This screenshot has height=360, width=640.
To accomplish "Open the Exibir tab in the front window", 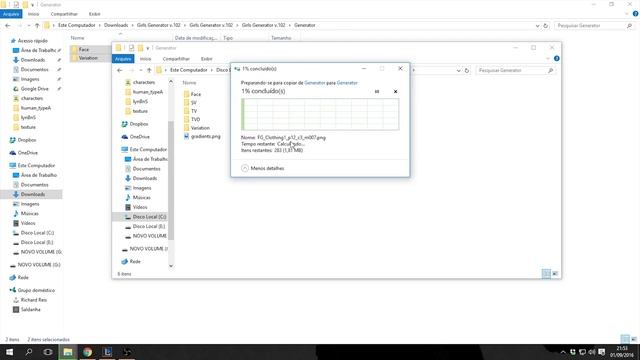I will tap(207, 59).
